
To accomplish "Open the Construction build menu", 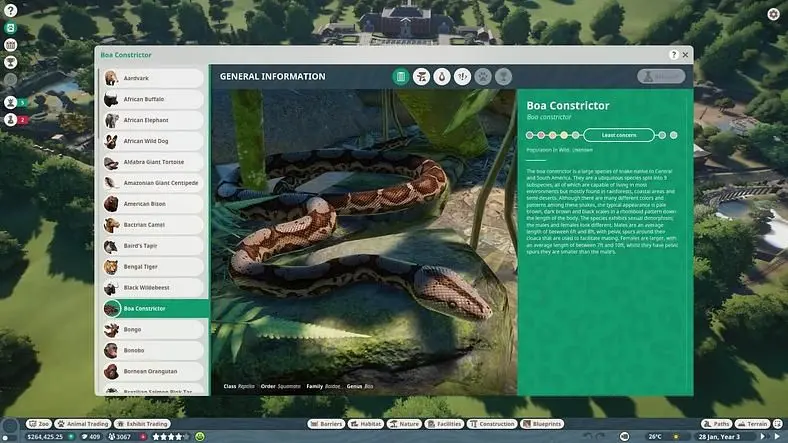I will [492, 424].
